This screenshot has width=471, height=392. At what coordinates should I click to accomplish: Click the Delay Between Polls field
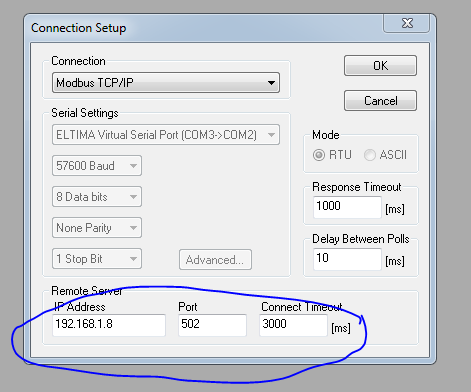(x=347, y=259)
